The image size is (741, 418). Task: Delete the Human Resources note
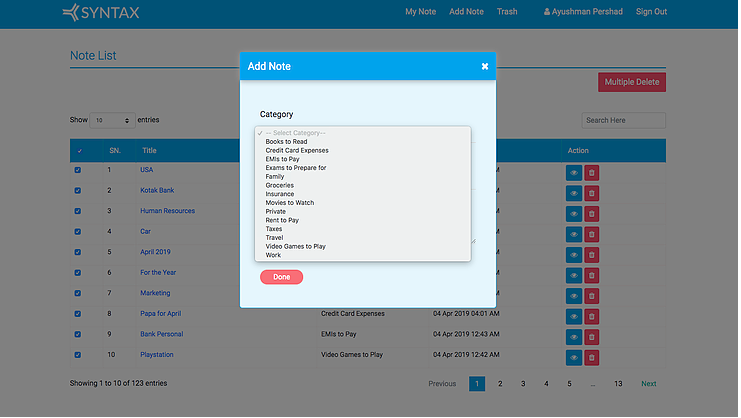pos(591,214)
